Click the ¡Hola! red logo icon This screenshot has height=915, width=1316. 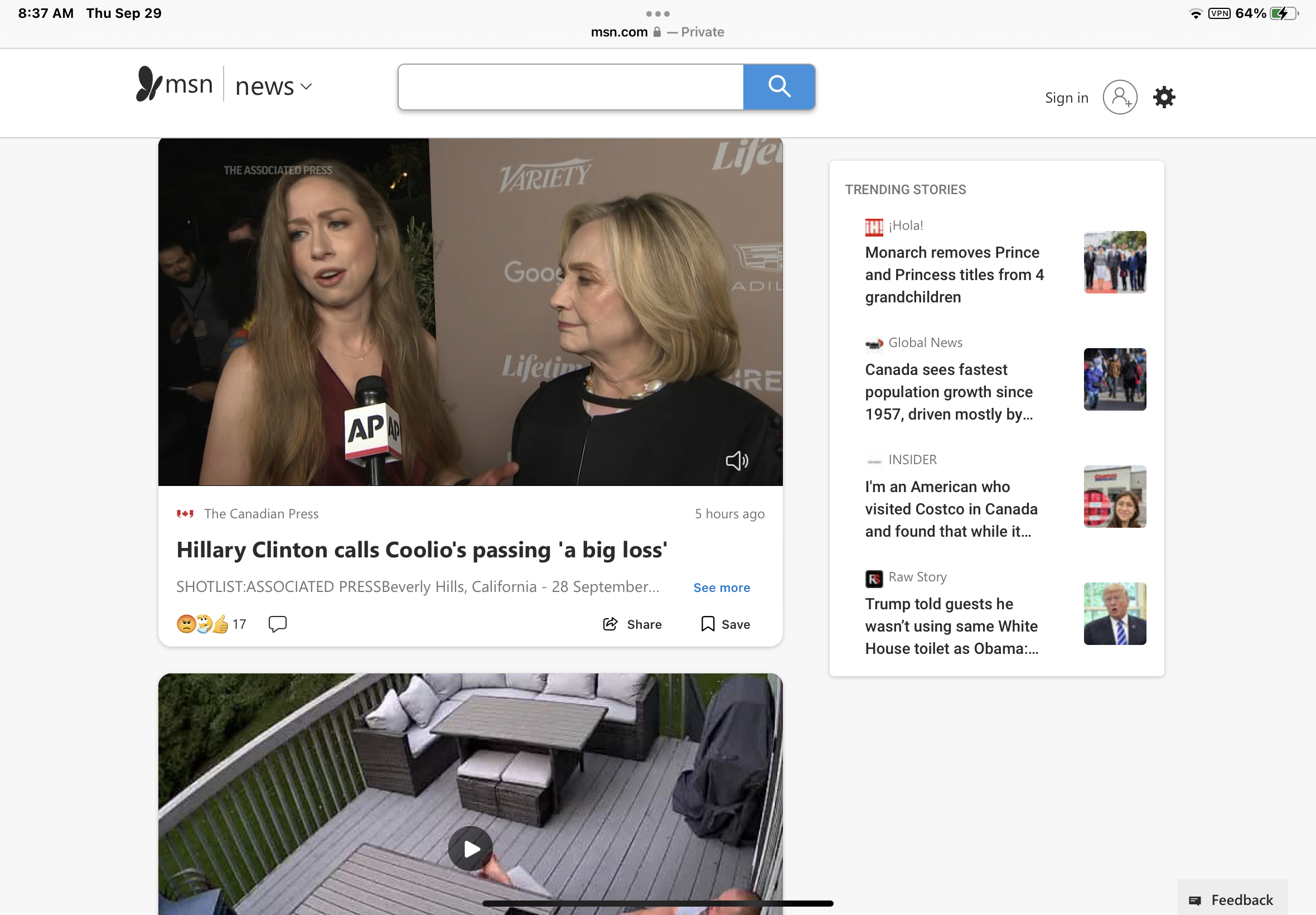pyautogui.click(x=874, y=227)
